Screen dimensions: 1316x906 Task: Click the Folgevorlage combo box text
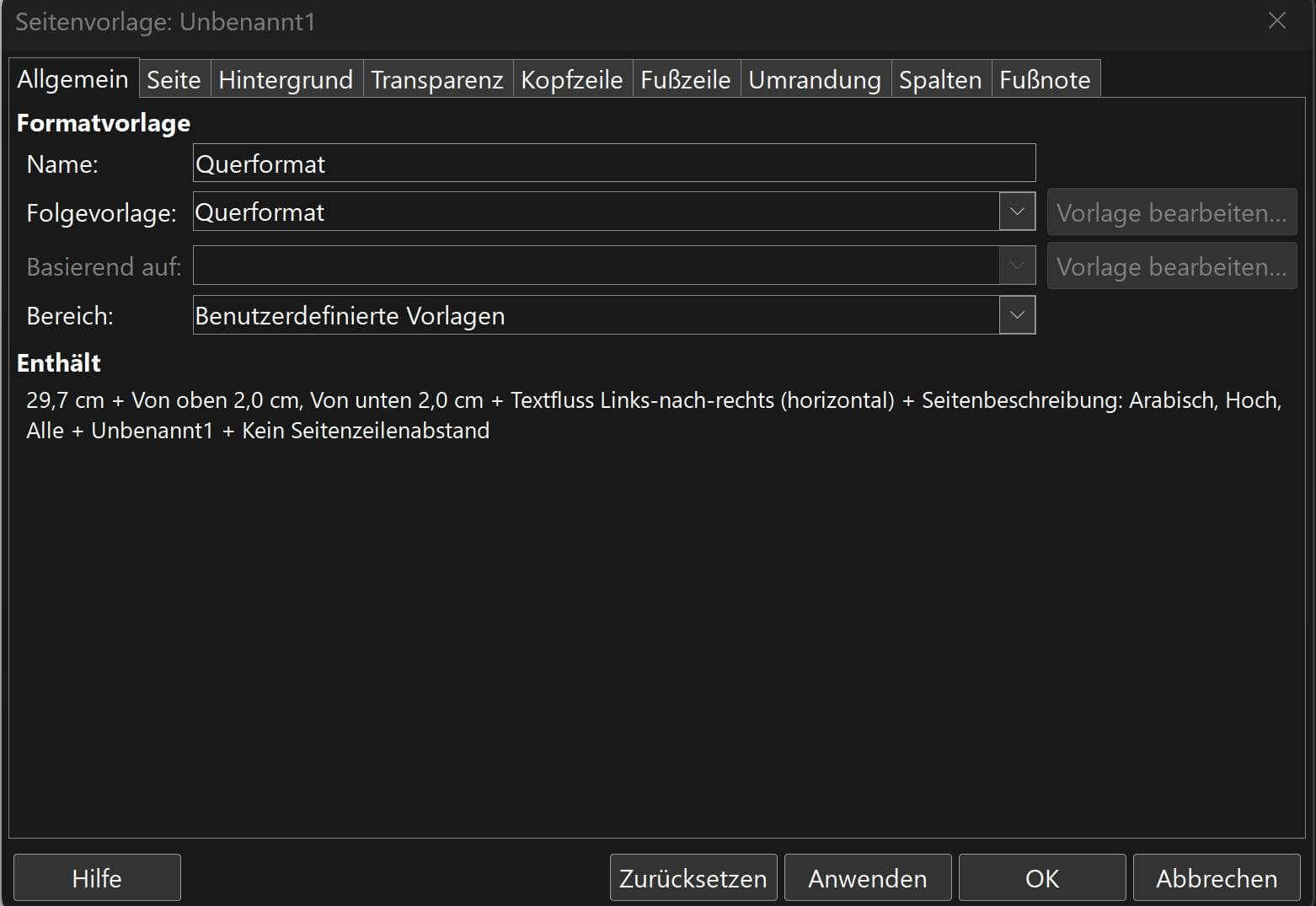point(595,212)
